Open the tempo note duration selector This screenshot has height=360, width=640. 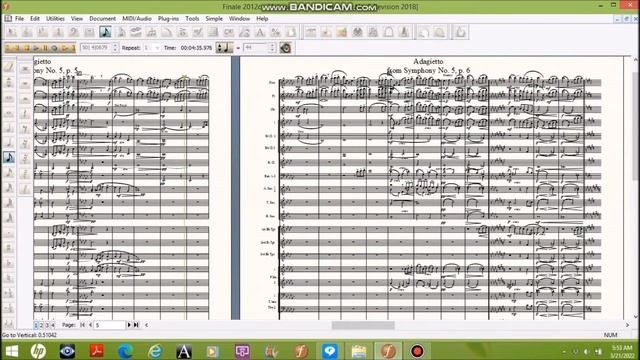(224, 48)
